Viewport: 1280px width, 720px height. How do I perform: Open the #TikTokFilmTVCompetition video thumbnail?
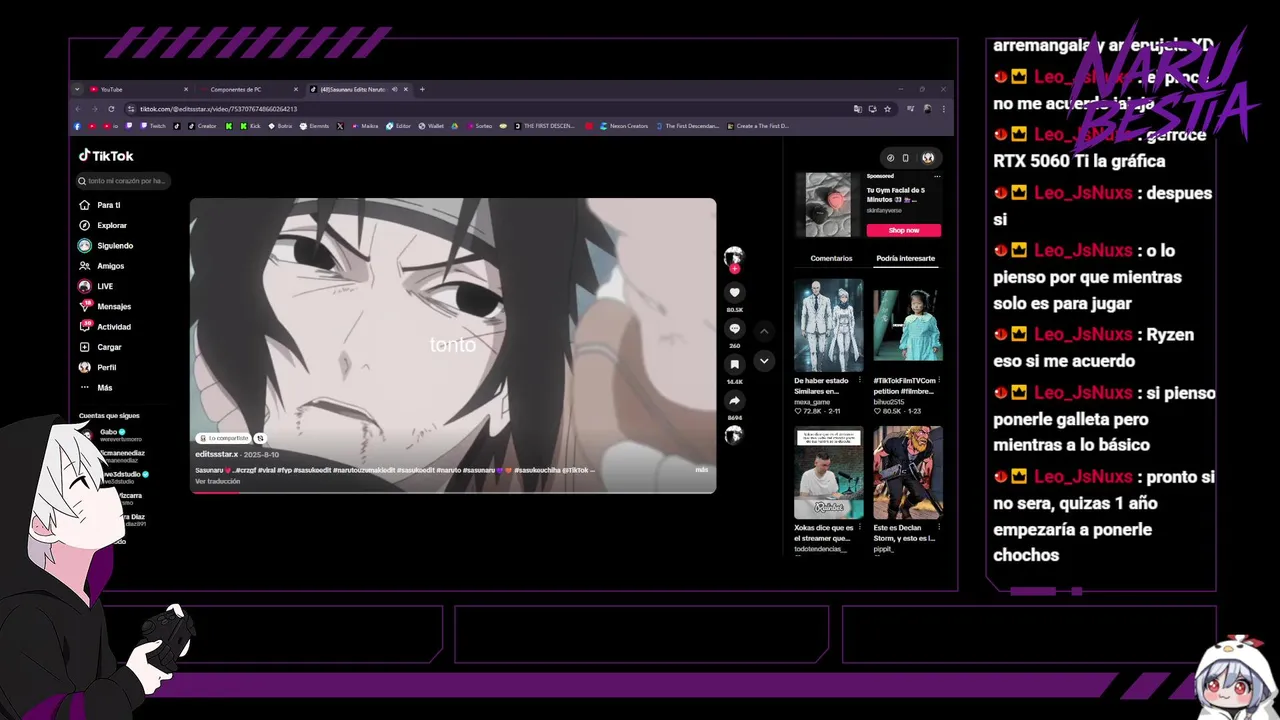907,326
